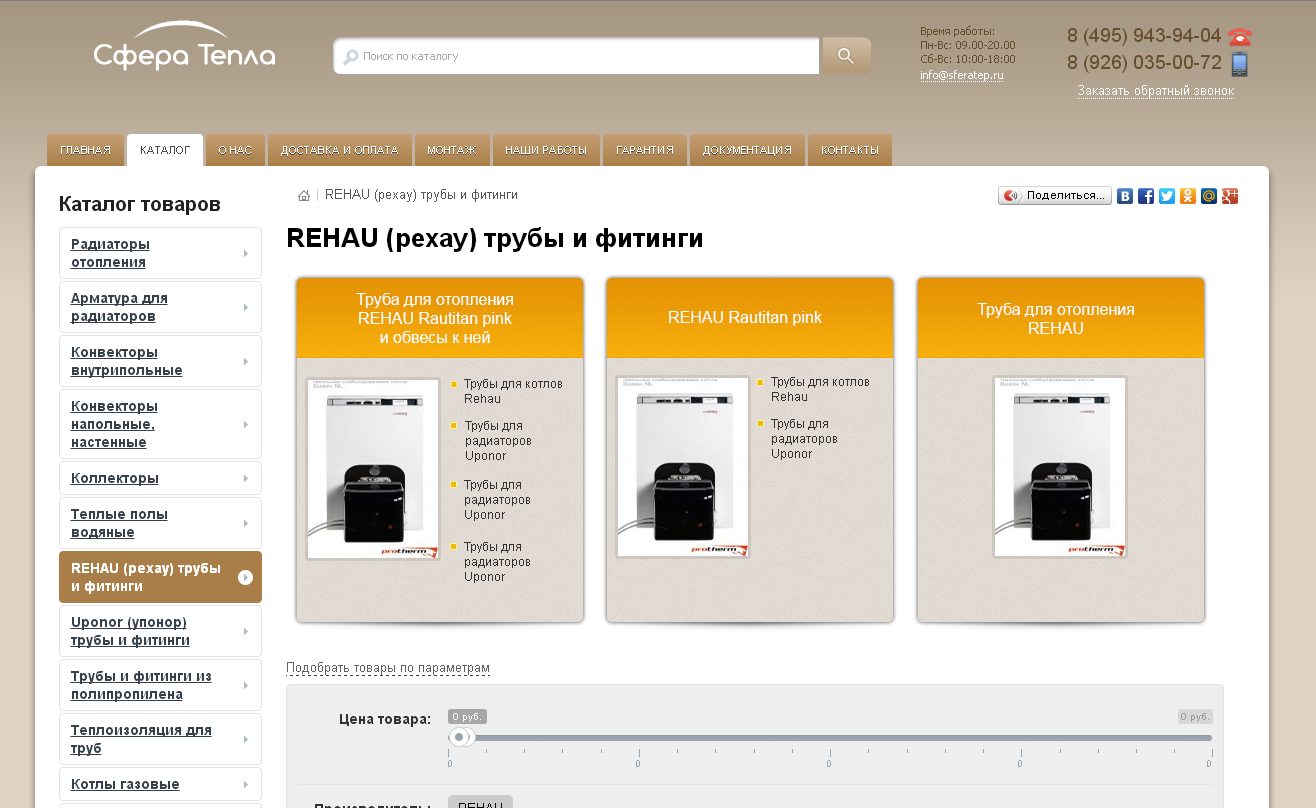Screen dimensions: 1316x808
Task: Expand Uponor трубы и фитинги arrow
Action: coord(246,631)
